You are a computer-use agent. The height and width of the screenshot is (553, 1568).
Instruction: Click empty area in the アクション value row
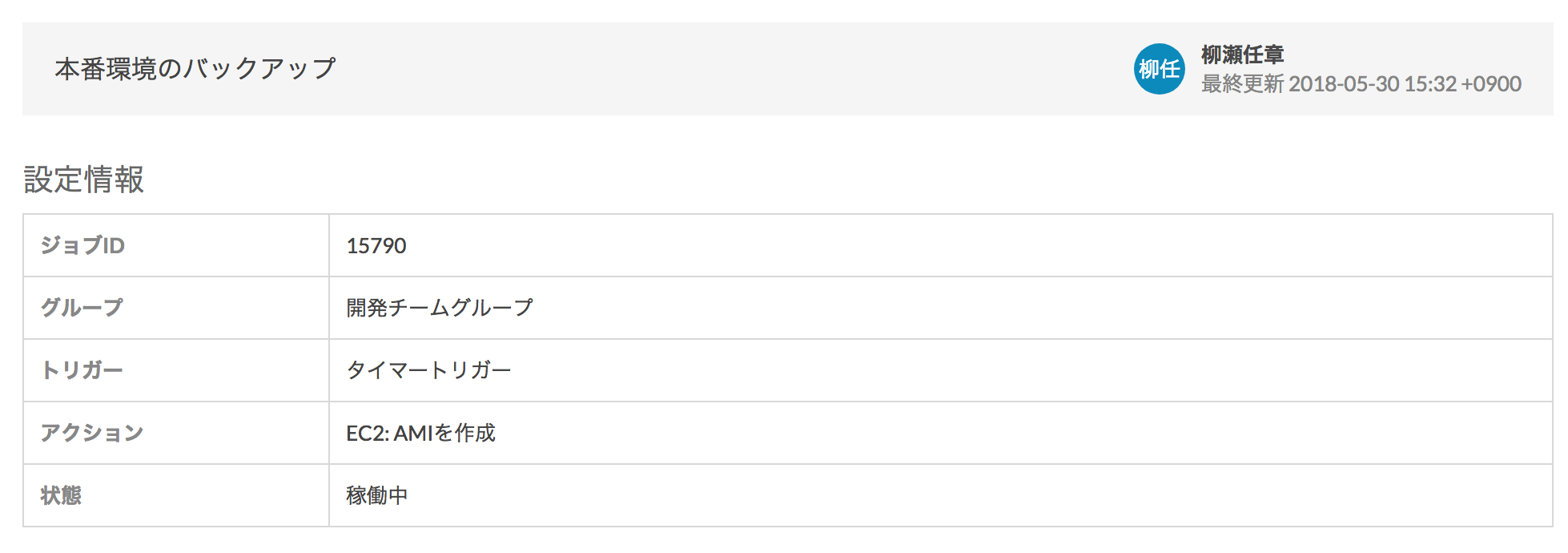[1001, 433]
